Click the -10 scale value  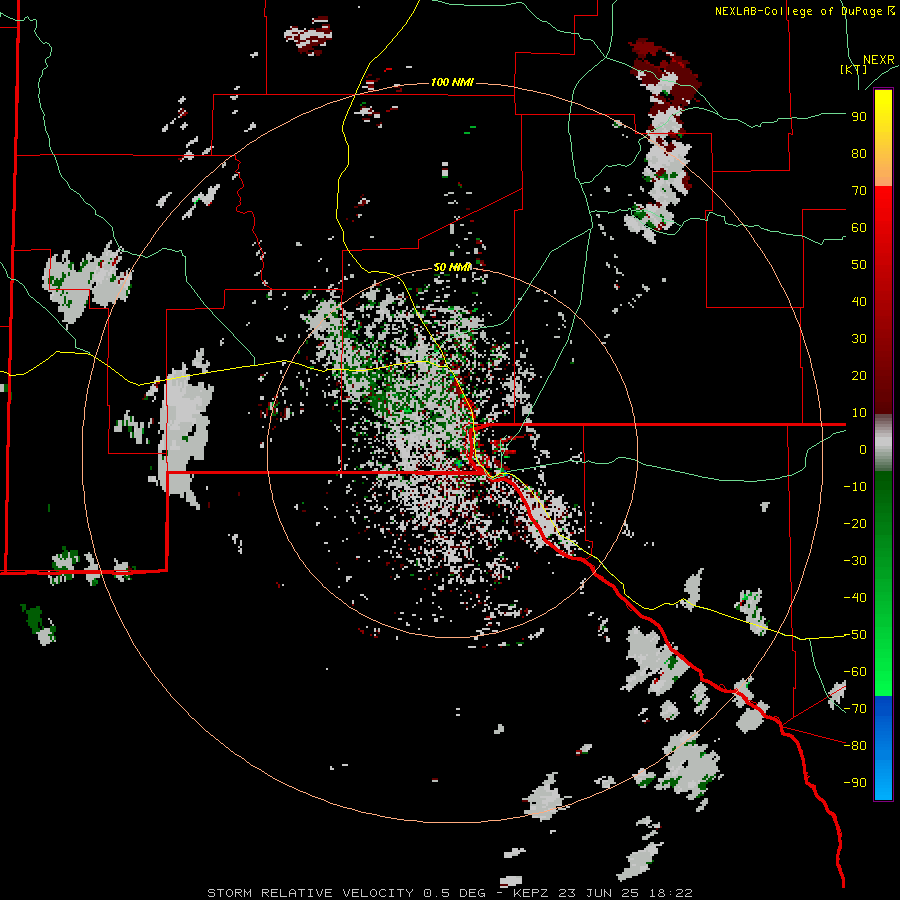[855, 487]
